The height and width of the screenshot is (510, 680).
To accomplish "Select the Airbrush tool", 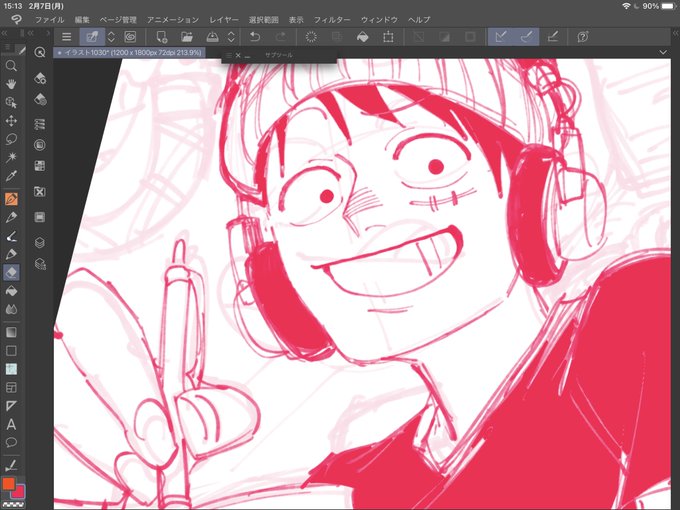I will pos(11,254).
